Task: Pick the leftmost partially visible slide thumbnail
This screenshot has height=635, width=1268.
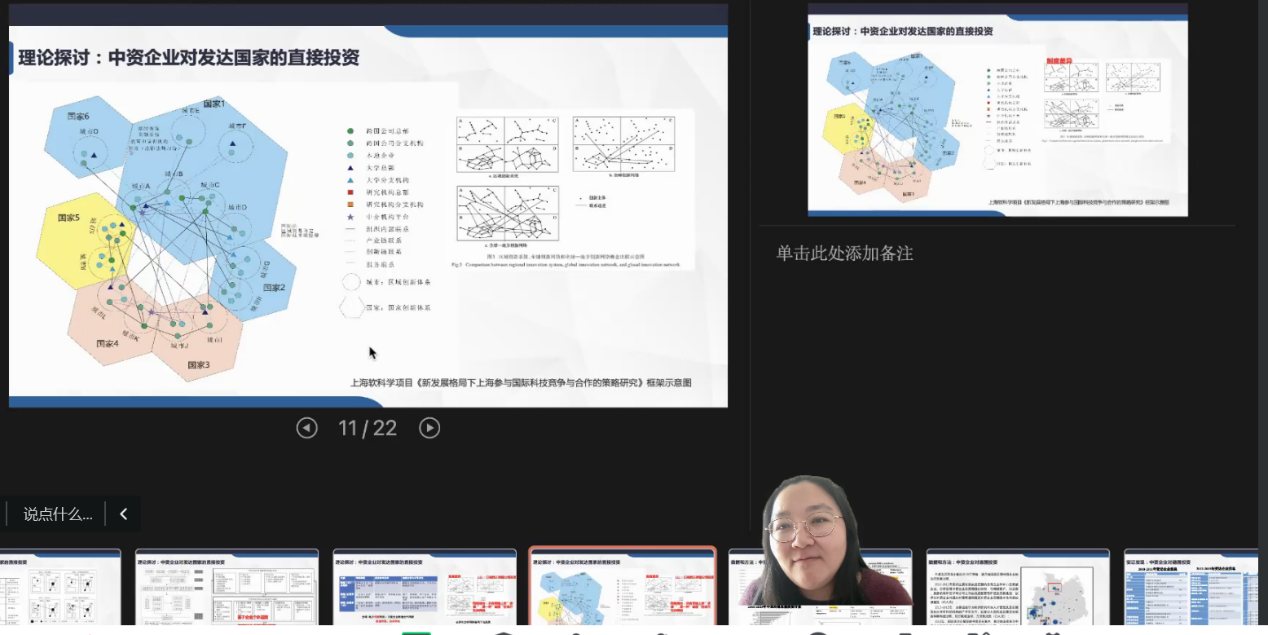Action: click(x=59, y=588)
